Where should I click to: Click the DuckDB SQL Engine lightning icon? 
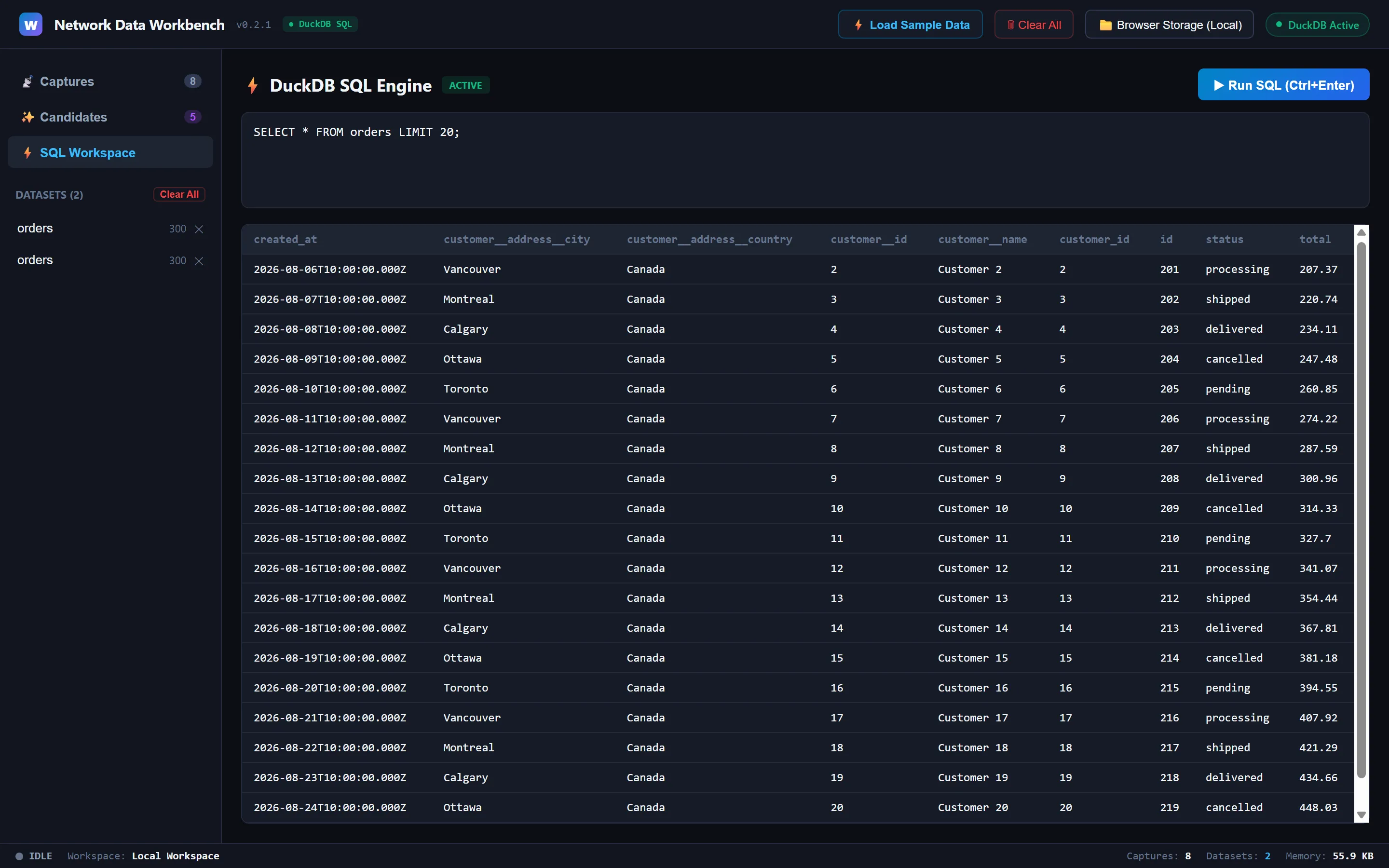pos(253,85)
